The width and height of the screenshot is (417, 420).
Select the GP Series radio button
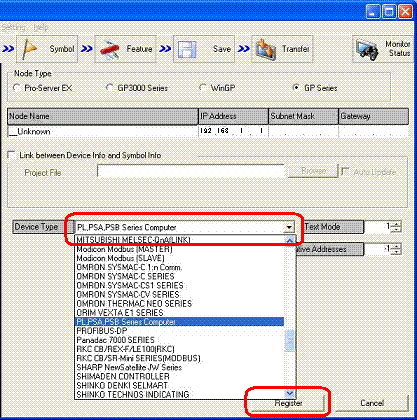point(295,88)
